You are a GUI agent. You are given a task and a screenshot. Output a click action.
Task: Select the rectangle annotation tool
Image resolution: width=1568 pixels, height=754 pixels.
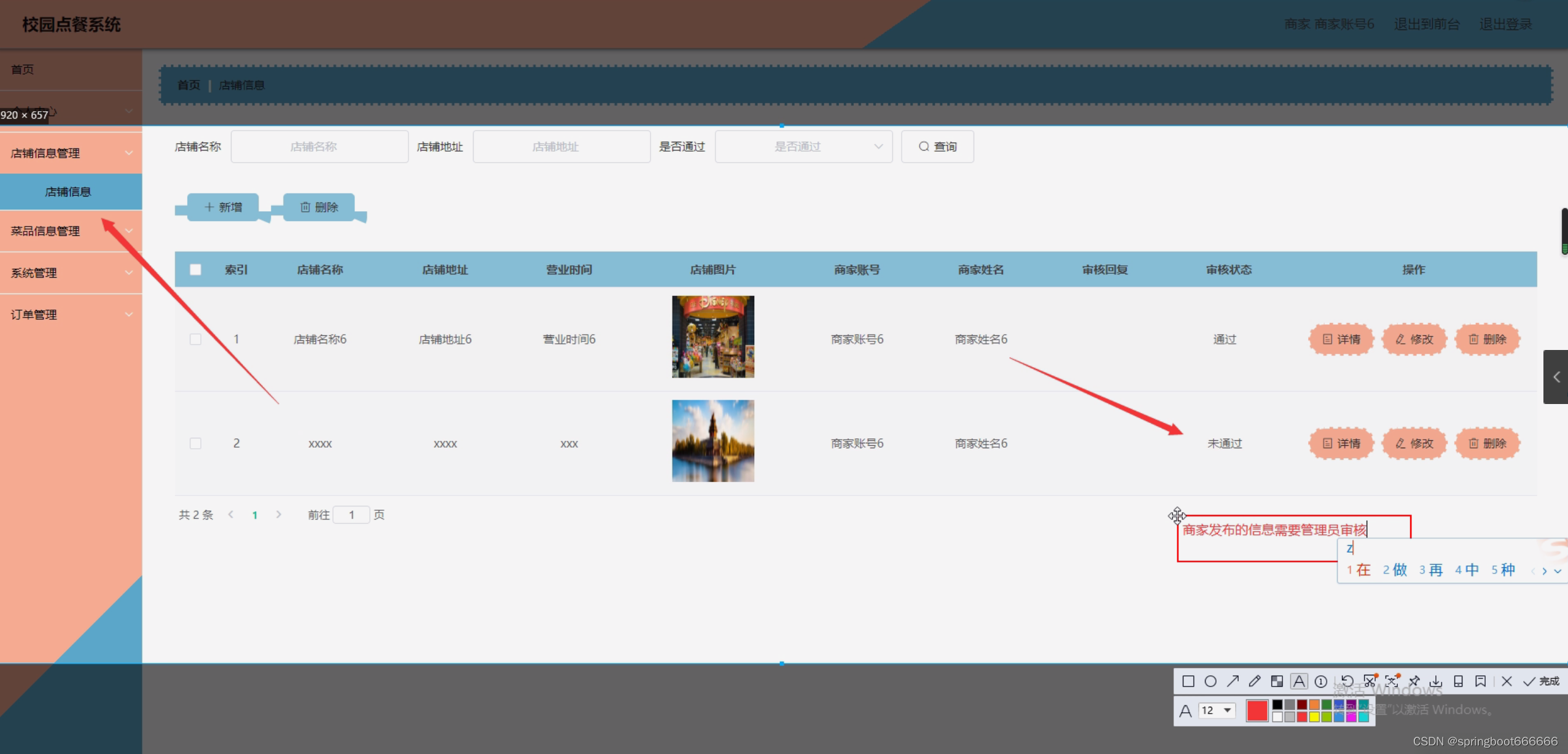pyautogui.click(x=1188, y=681)
